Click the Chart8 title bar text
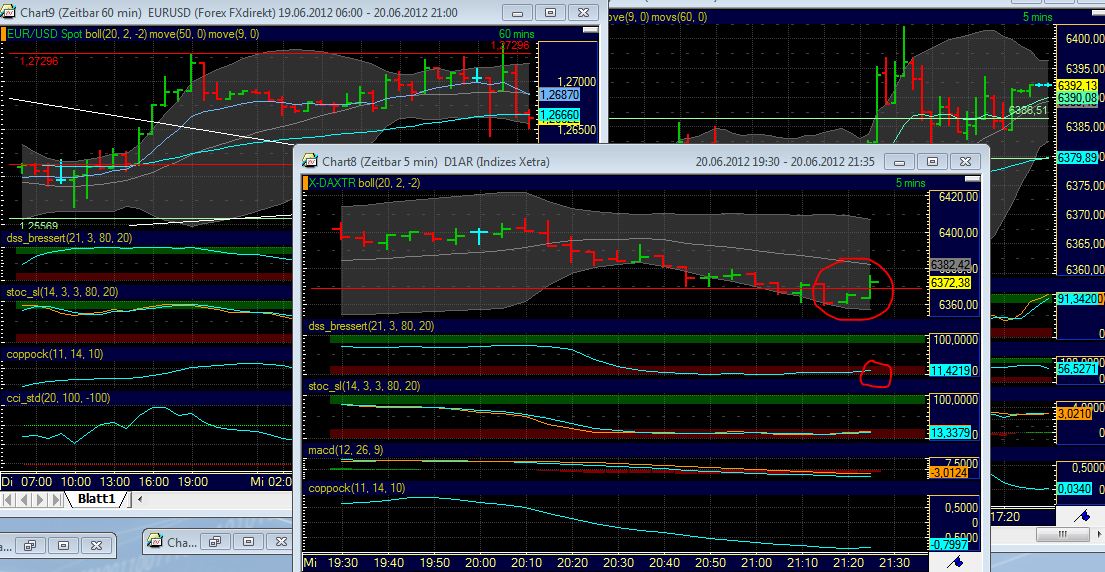The image size is (1105, 572). (436, 161)
